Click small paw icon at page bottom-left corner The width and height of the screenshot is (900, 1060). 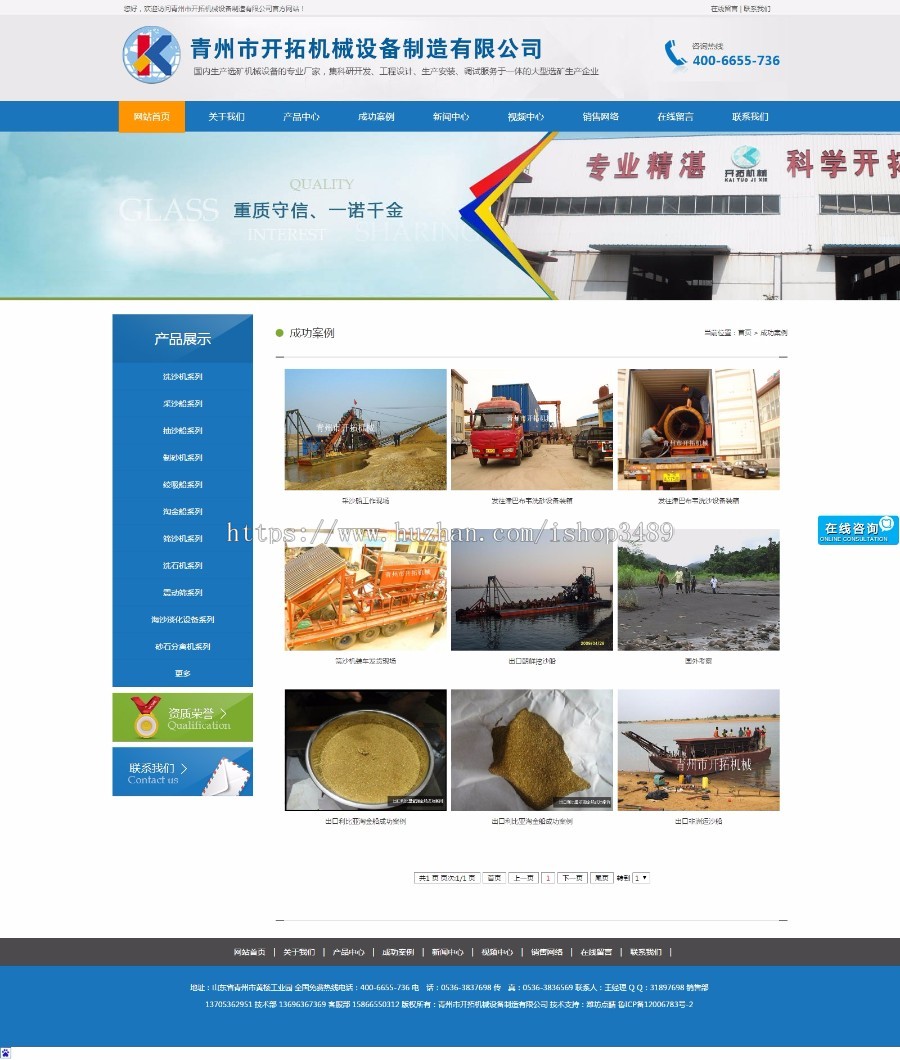(5, 1053)
